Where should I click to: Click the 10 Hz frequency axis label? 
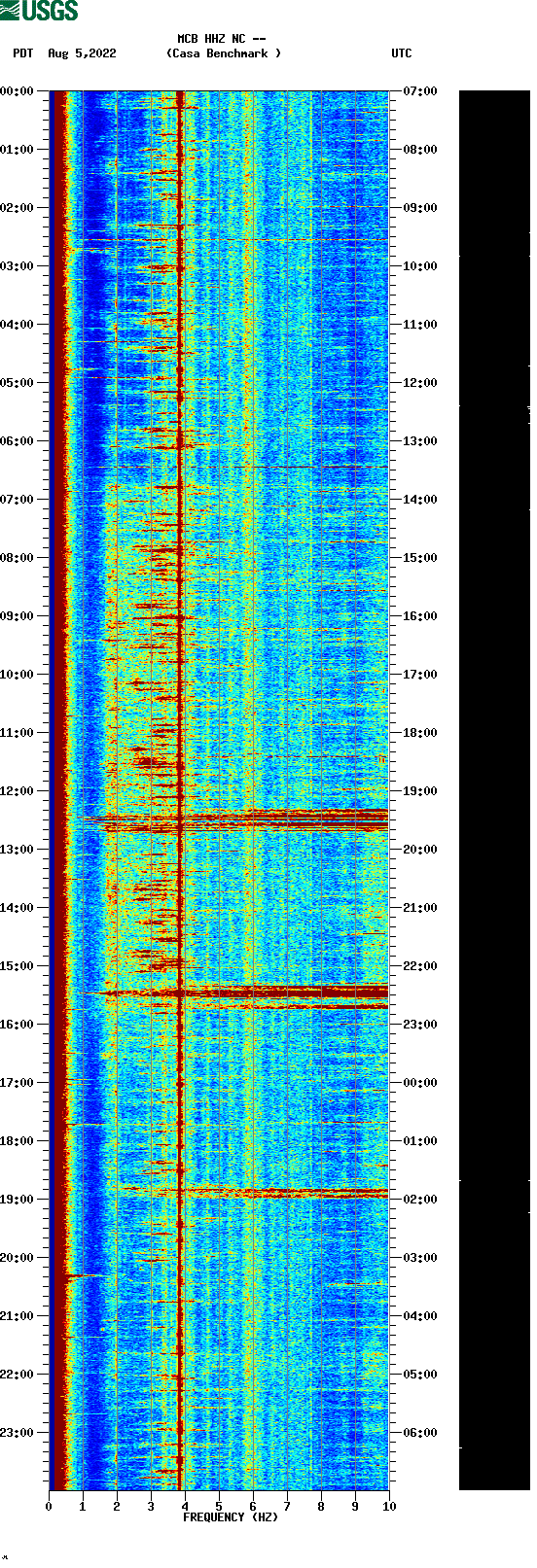click(x=389, y=1507)
